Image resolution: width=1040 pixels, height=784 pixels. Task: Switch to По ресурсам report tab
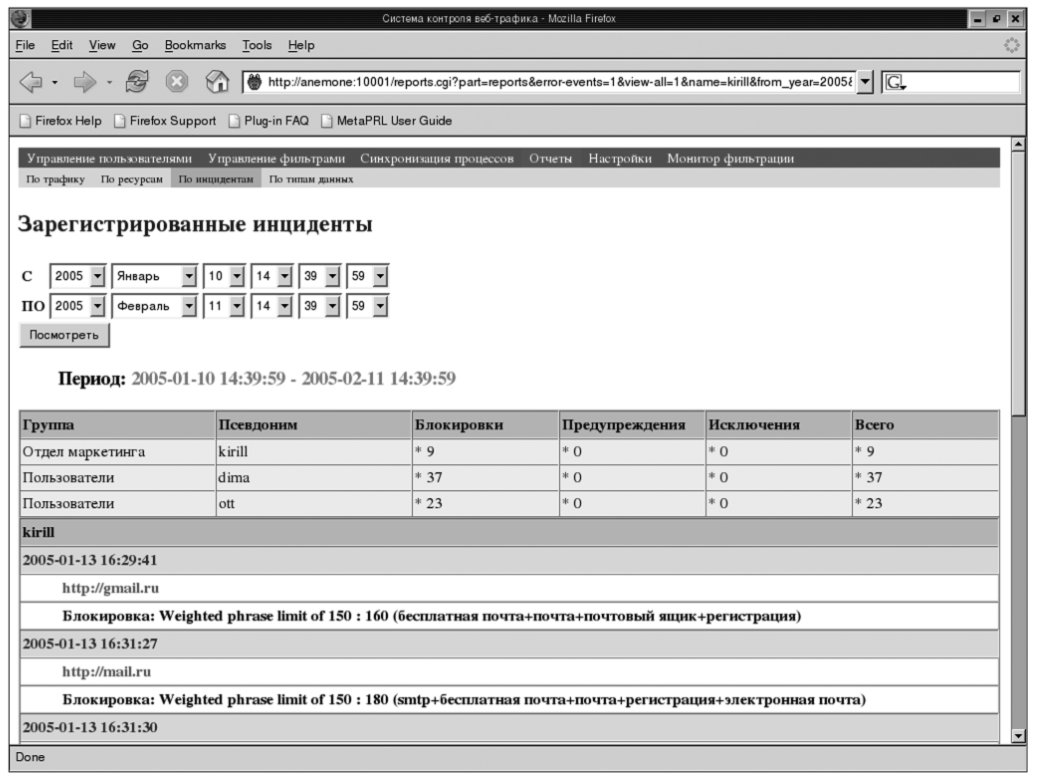pyautogui.click(x=131, y=179)
